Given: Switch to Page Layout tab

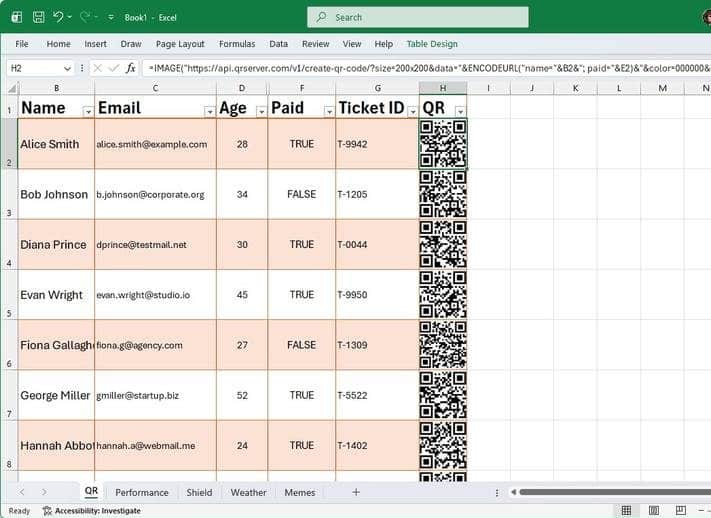Looking at the screenshot, I should click(180, 44).
